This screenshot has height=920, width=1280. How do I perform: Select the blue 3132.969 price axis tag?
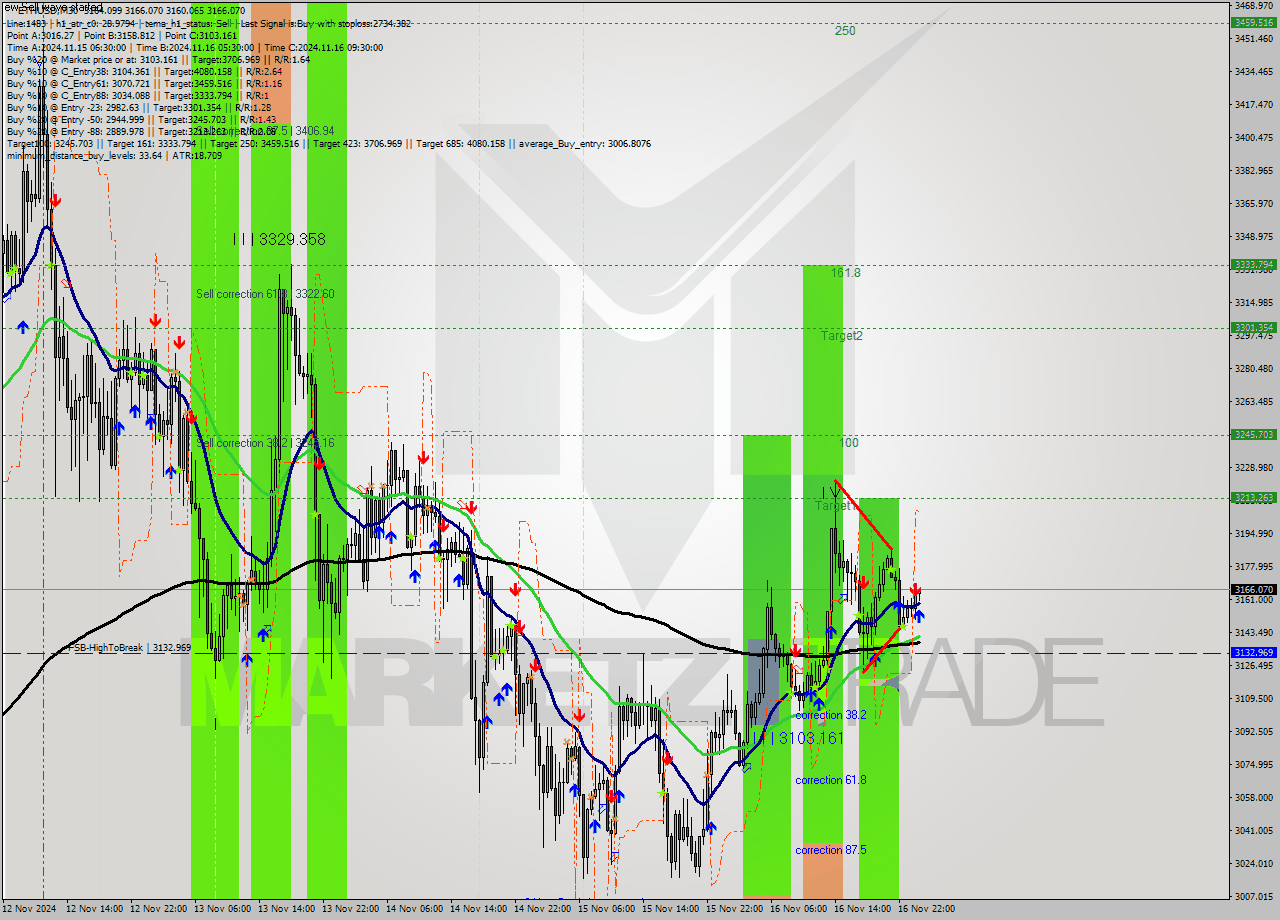tap(1253, 652)
